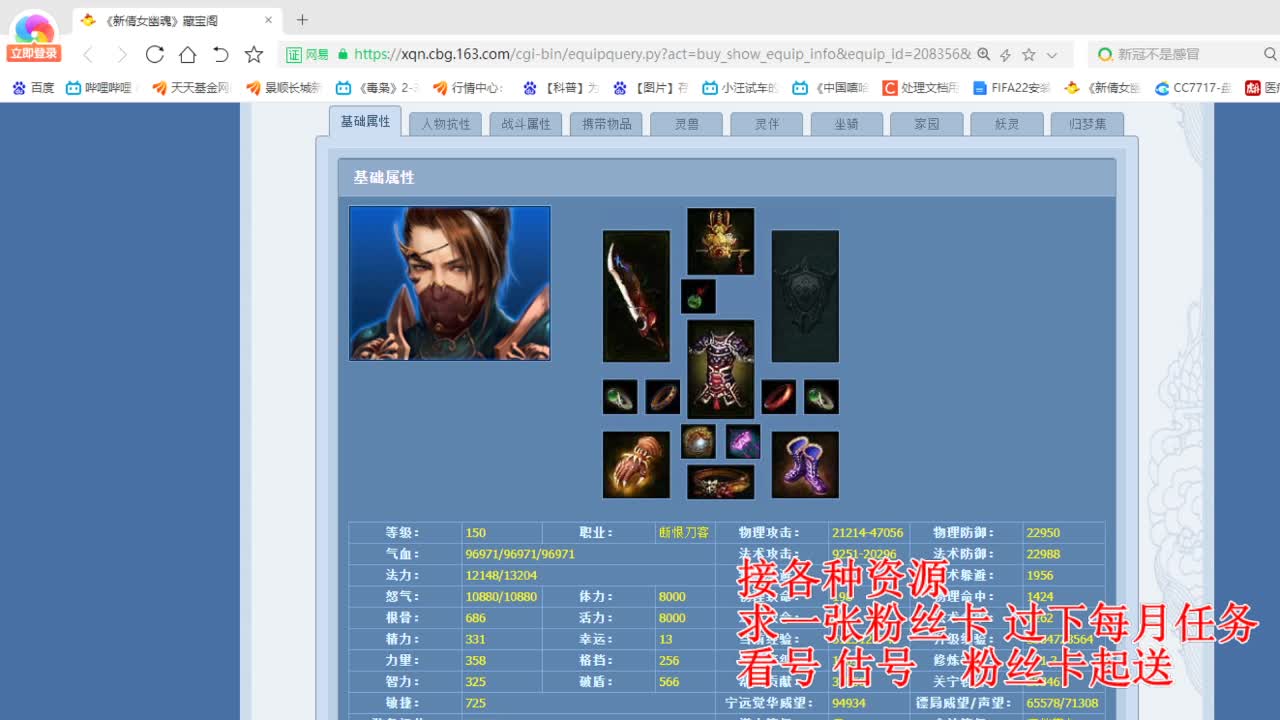
Task: Open the 处理文档用 bookmark
Action: tap(920, 88)
